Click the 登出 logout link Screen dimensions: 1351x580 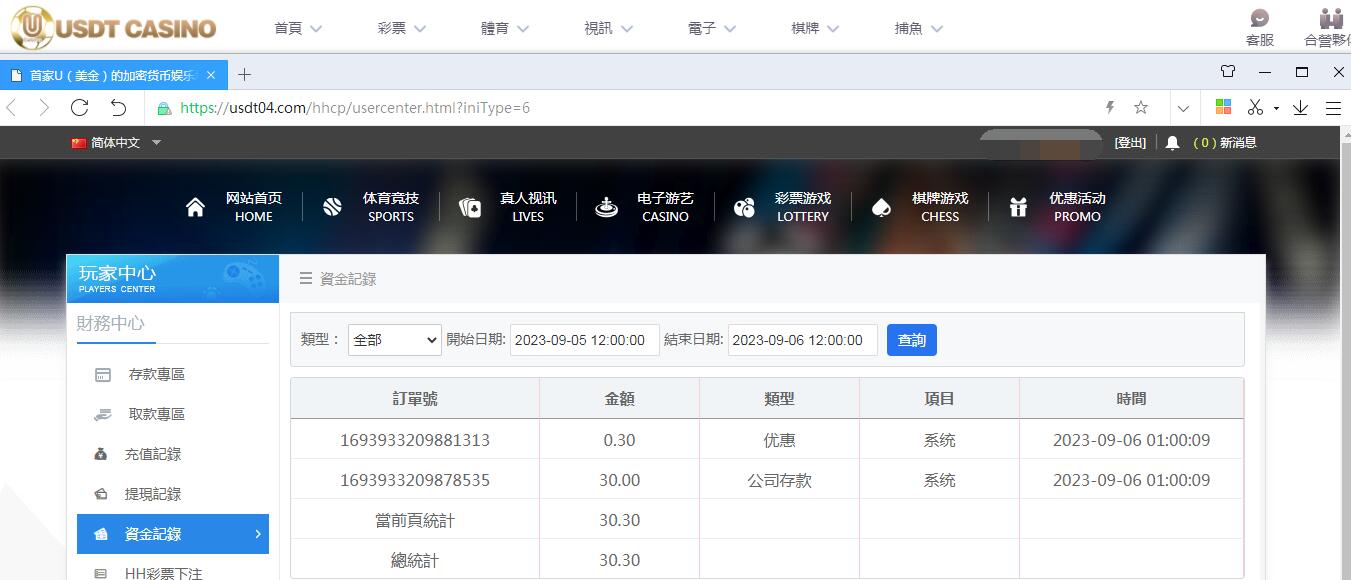(1130, 143)
